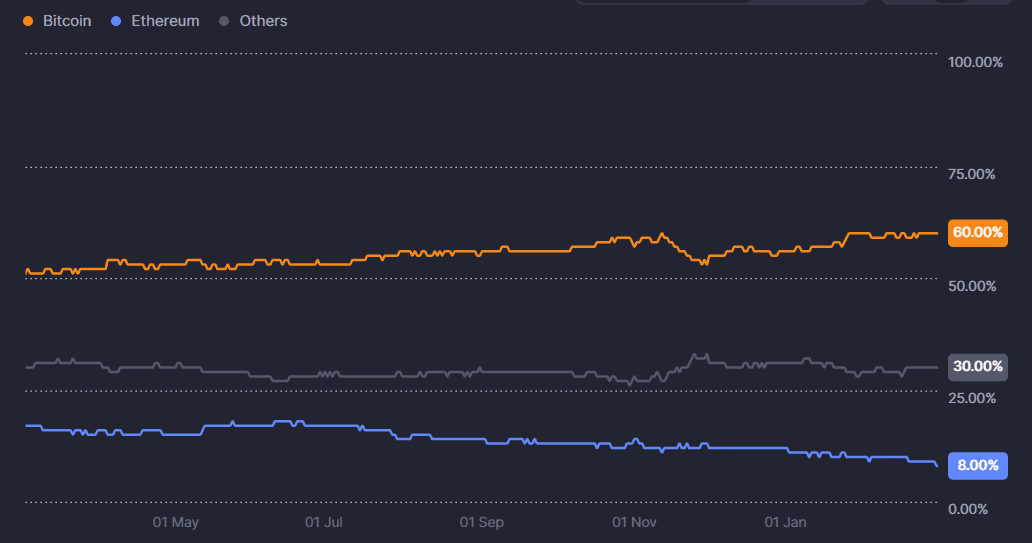Image resolution: width=1032 pixels, height=543 pixels.
Task: Select the 01 Nov date label
Action: (x=634, y=522)
